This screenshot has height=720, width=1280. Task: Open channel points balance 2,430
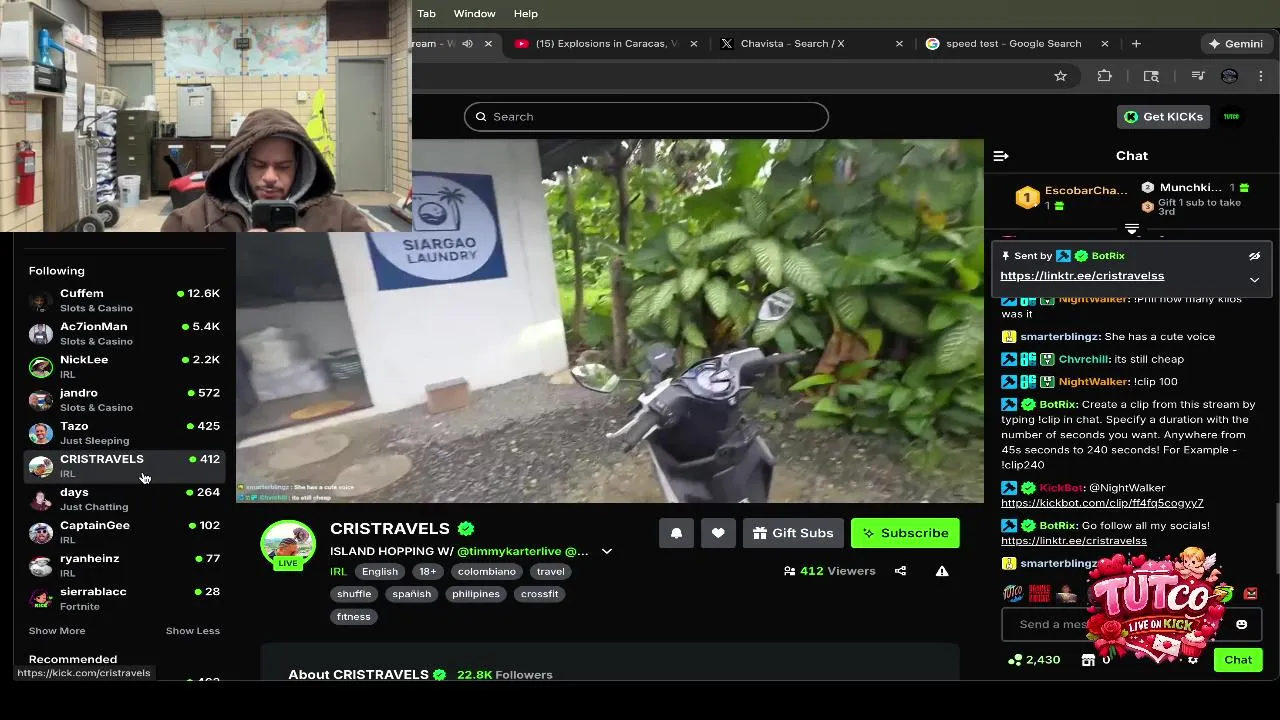(1034, 660)
